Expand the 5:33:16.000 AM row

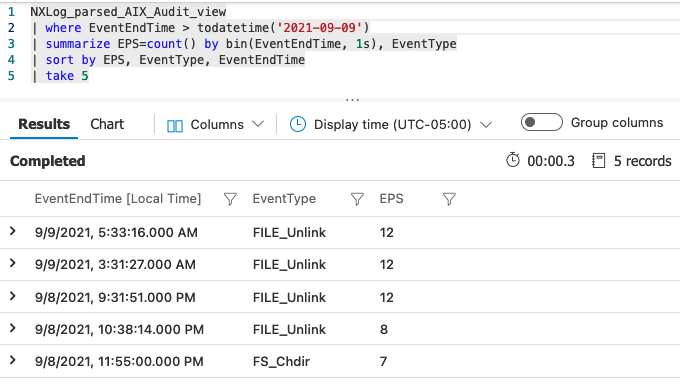[13, 232]
